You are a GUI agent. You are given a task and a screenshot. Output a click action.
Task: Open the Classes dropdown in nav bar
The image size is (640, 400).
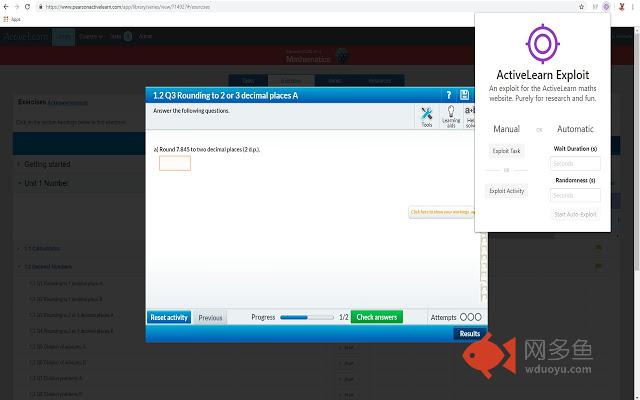point(91,37)
